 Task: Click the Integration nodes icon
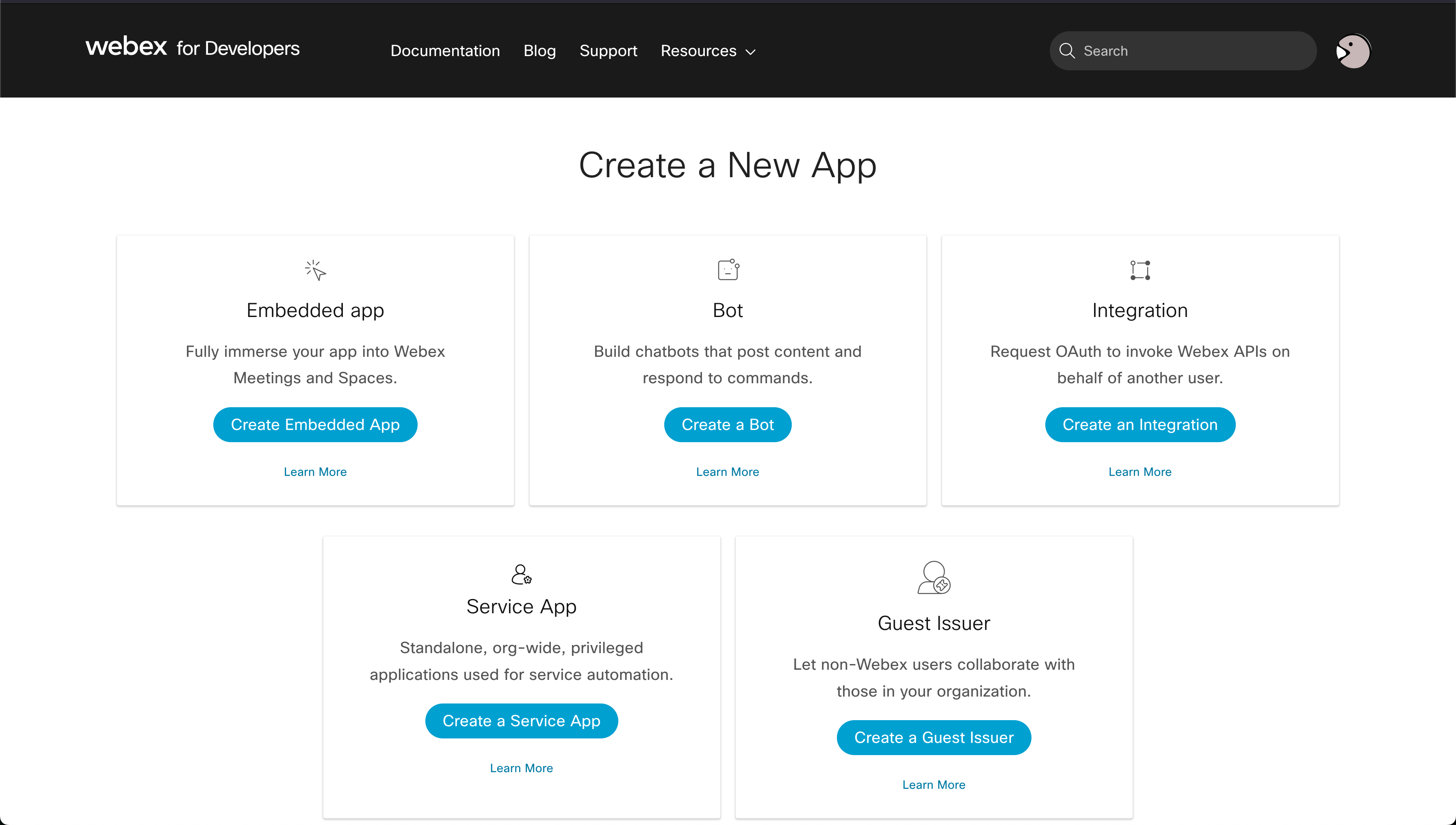pos(1140,270)
